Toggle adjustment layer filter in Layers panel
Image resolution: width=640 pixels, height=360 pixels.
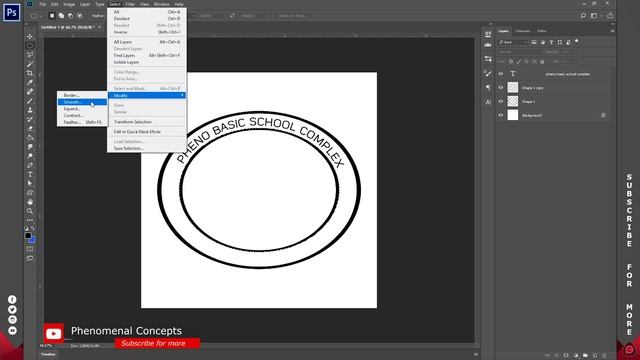click(x=542, y=42)
